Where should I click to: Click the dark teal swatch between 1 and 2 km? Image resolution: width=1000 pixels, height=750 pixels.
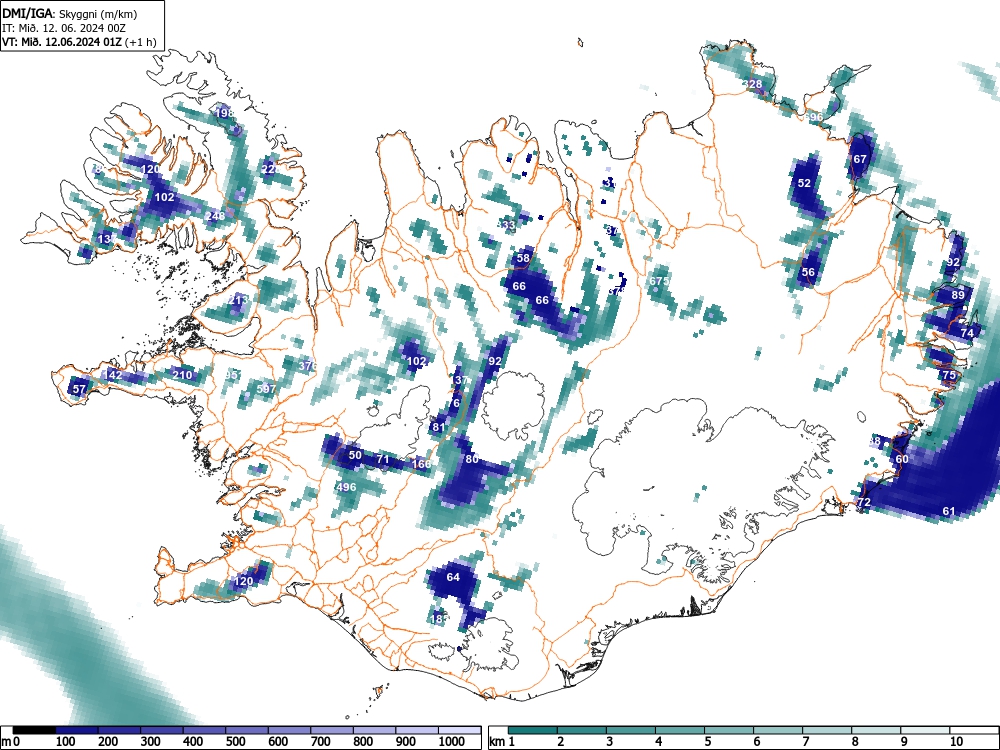click(x=534, y=730)
